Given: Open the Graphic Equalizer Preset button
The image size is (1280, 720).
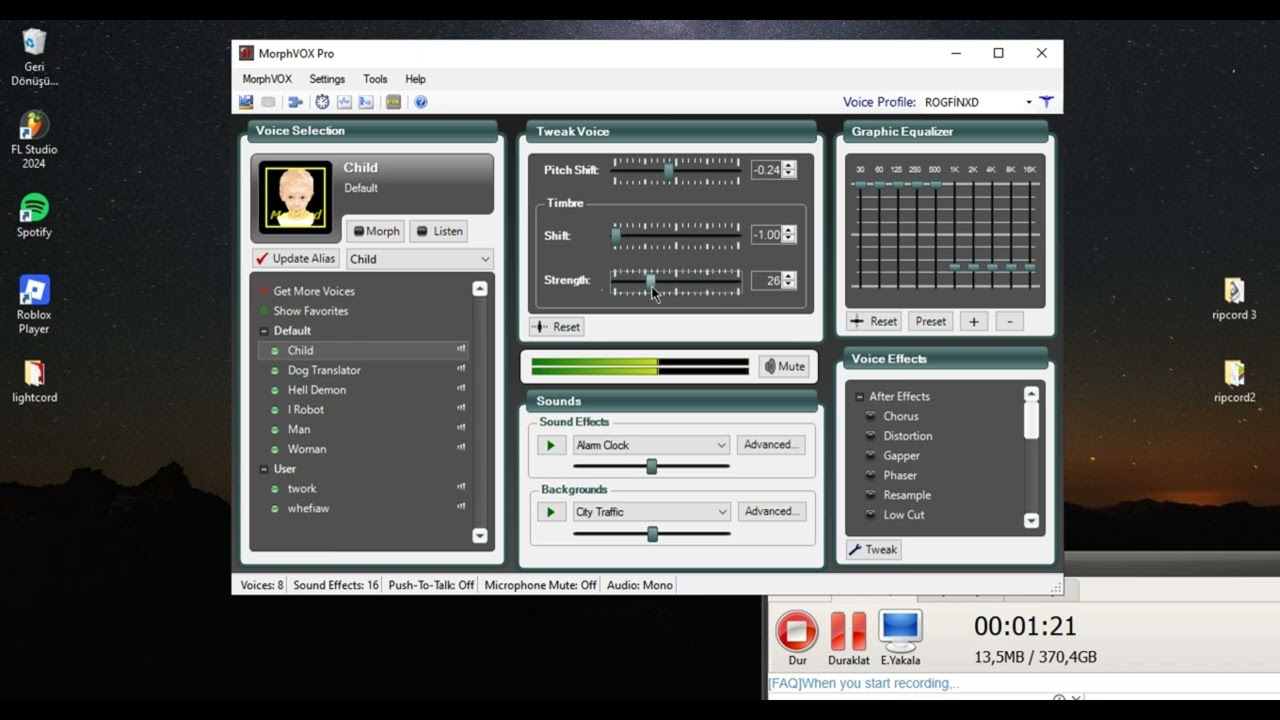Looking at the screenshot, I should (x=930, y=321).
